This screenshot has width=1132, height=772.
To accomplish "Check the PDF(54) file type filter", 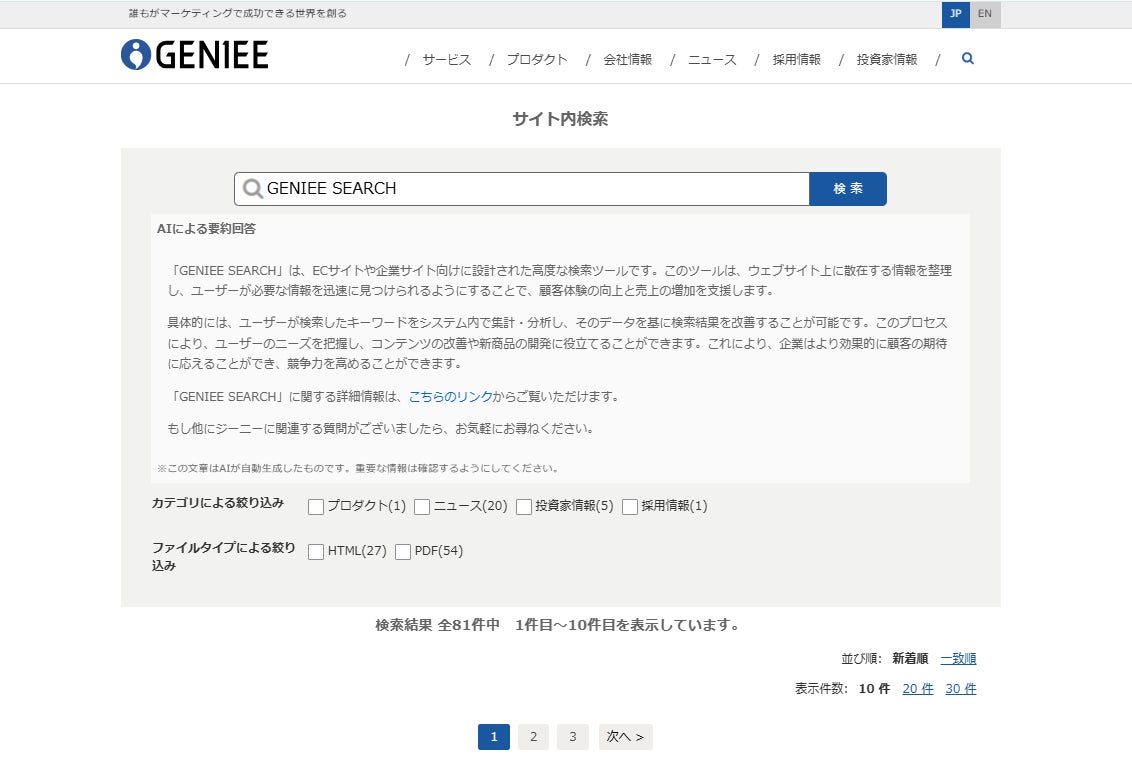I will 403,552.
